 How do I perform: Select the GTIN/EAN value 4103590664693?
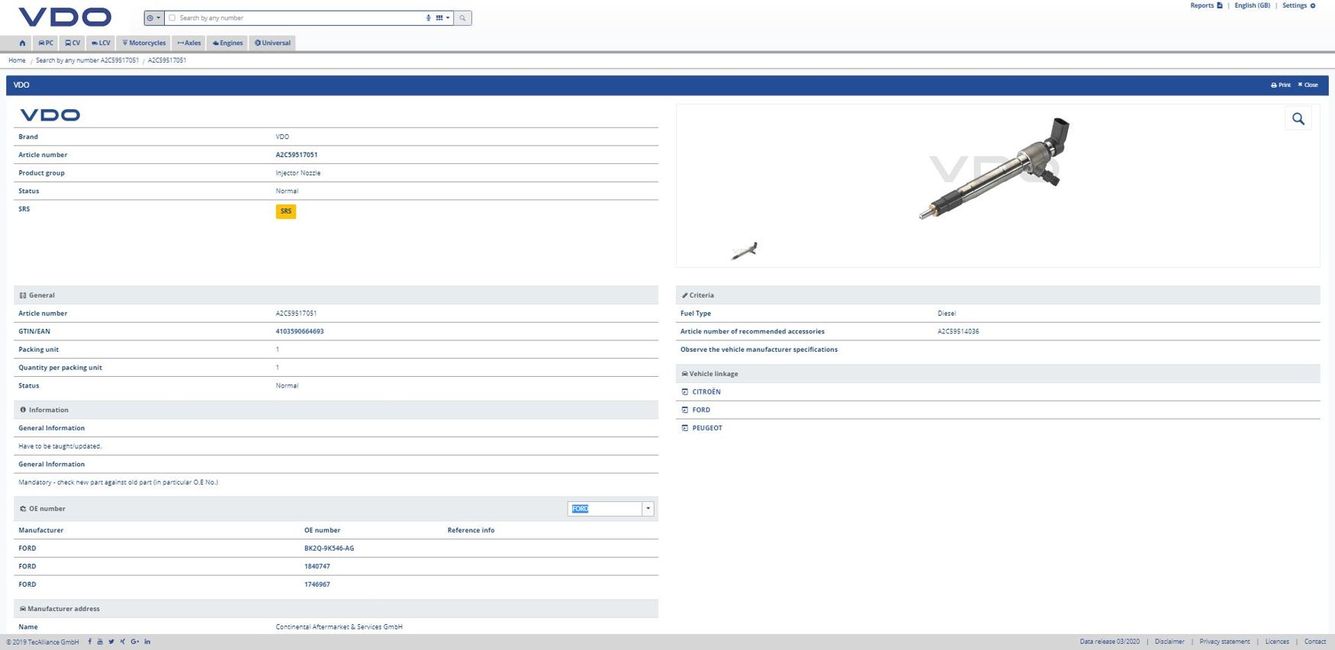[x=300, y=331]
